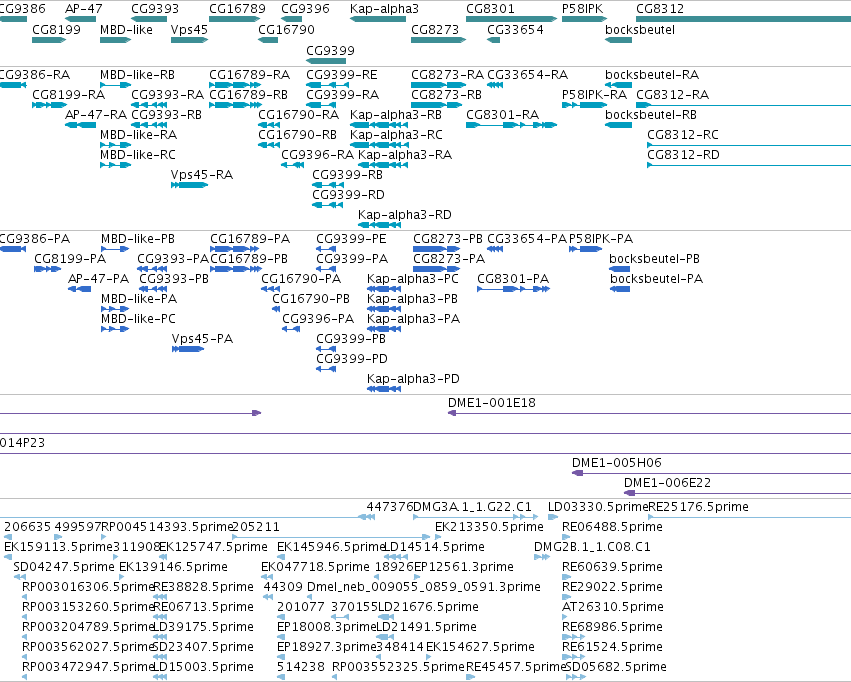The width and height of the screenshot is (851, 682).
Task: Click the SD05682.5prime EST label
Action: pos(616,667)
